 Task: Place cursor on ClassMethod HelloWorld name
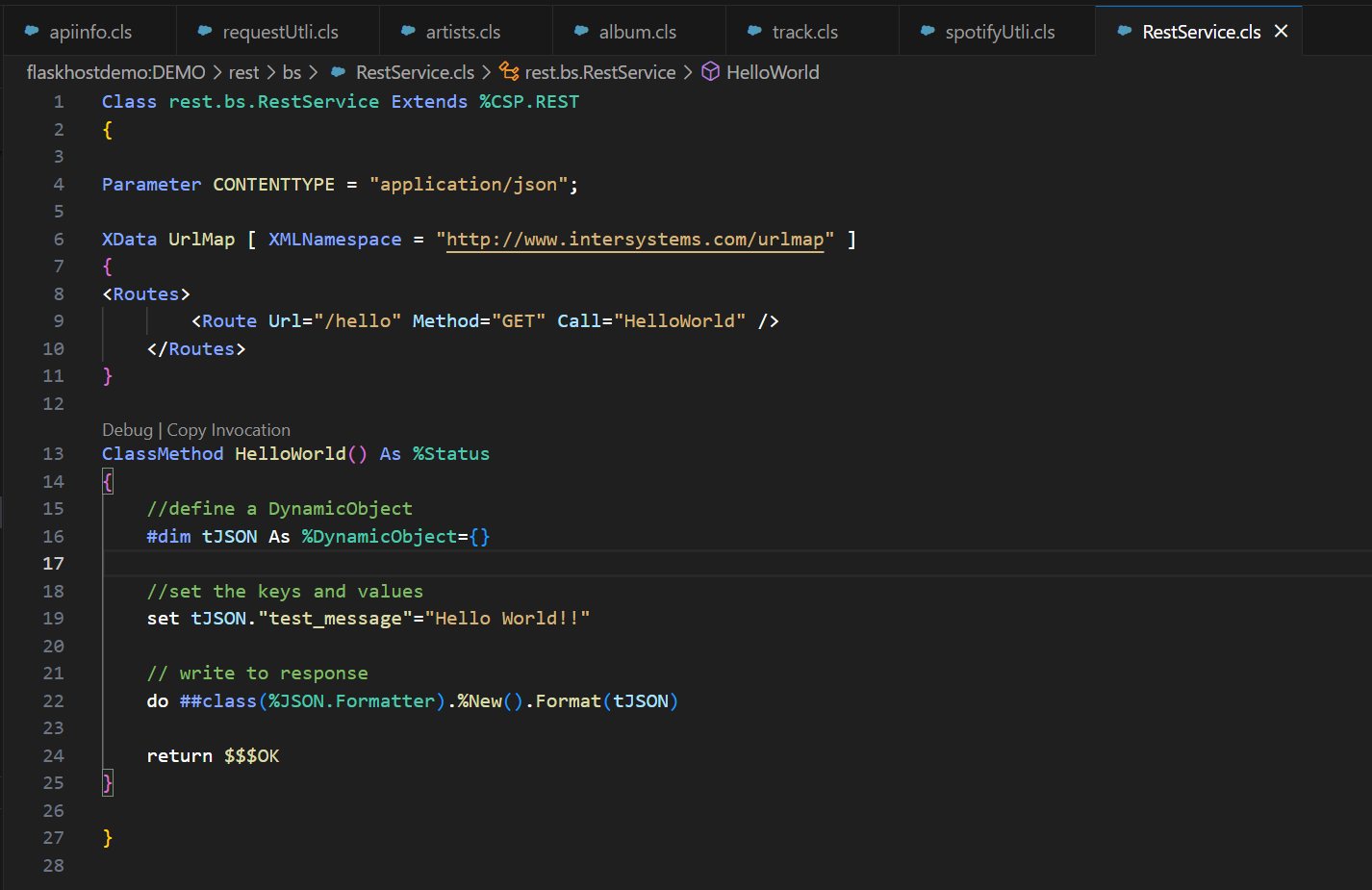pos(291,454)
